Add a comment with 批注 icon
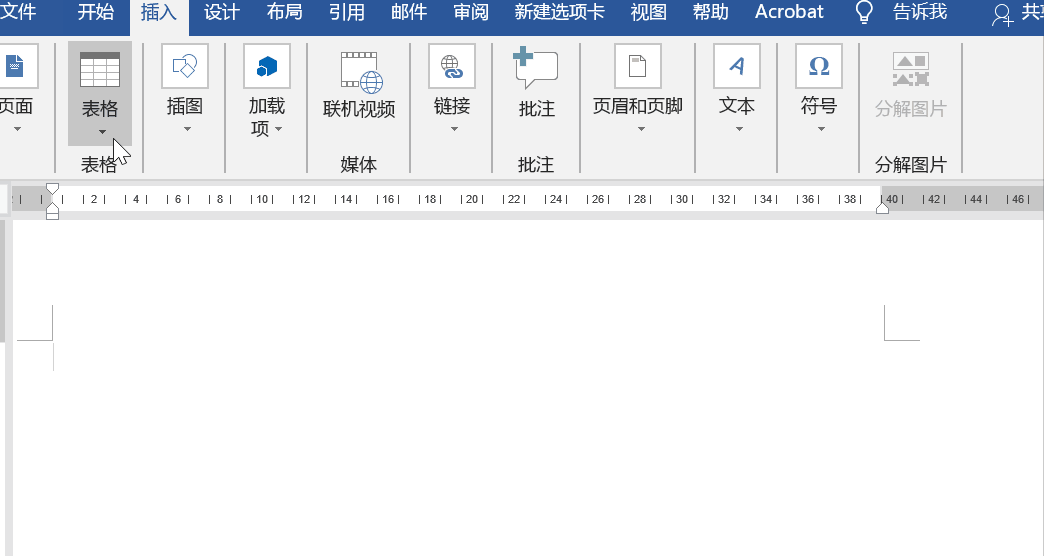The image size is (1044, 556). click(x=536, y=69)
